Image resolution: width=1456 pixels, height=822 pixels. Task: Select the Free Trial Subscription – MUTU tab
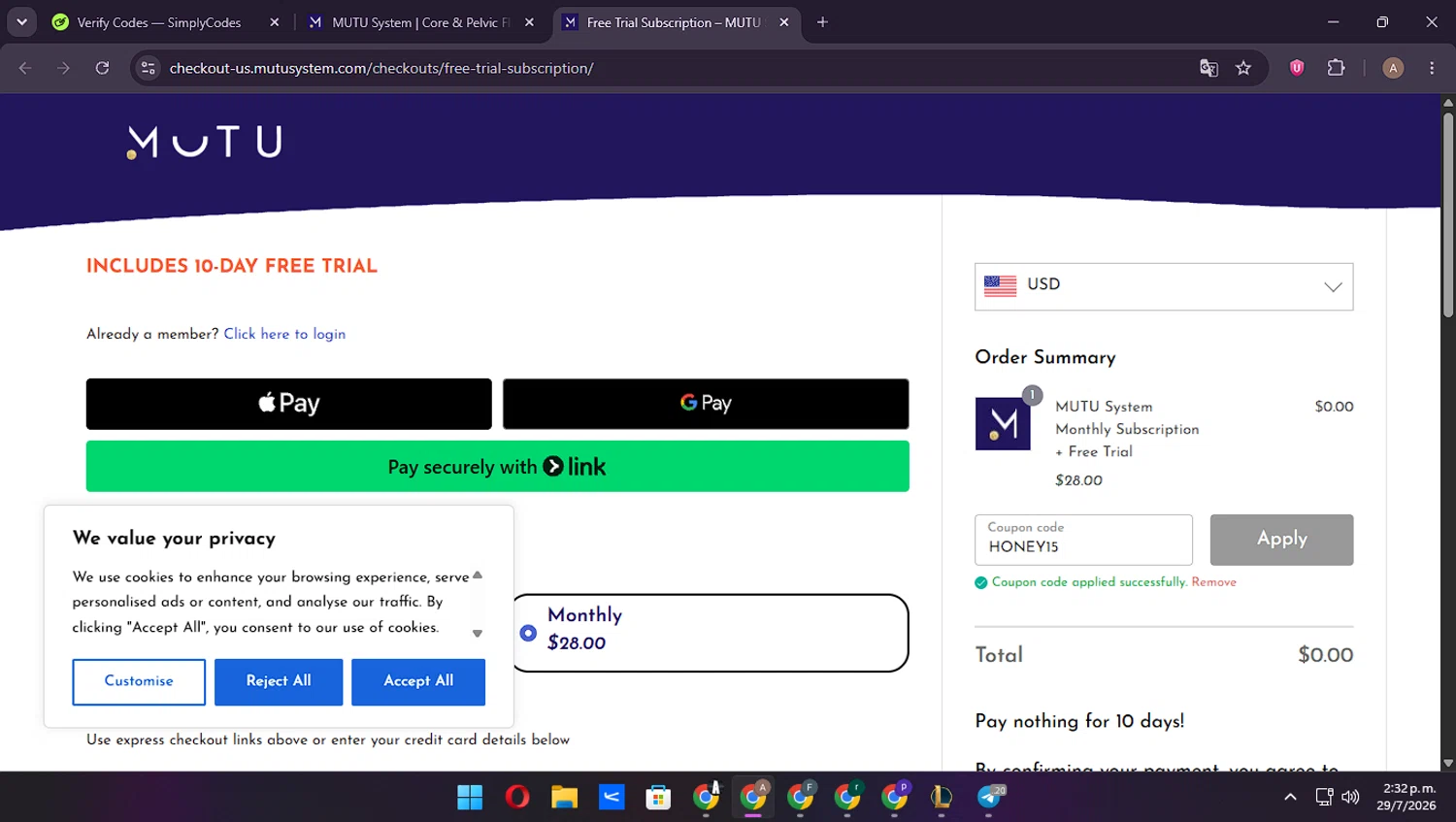(677, 22)
